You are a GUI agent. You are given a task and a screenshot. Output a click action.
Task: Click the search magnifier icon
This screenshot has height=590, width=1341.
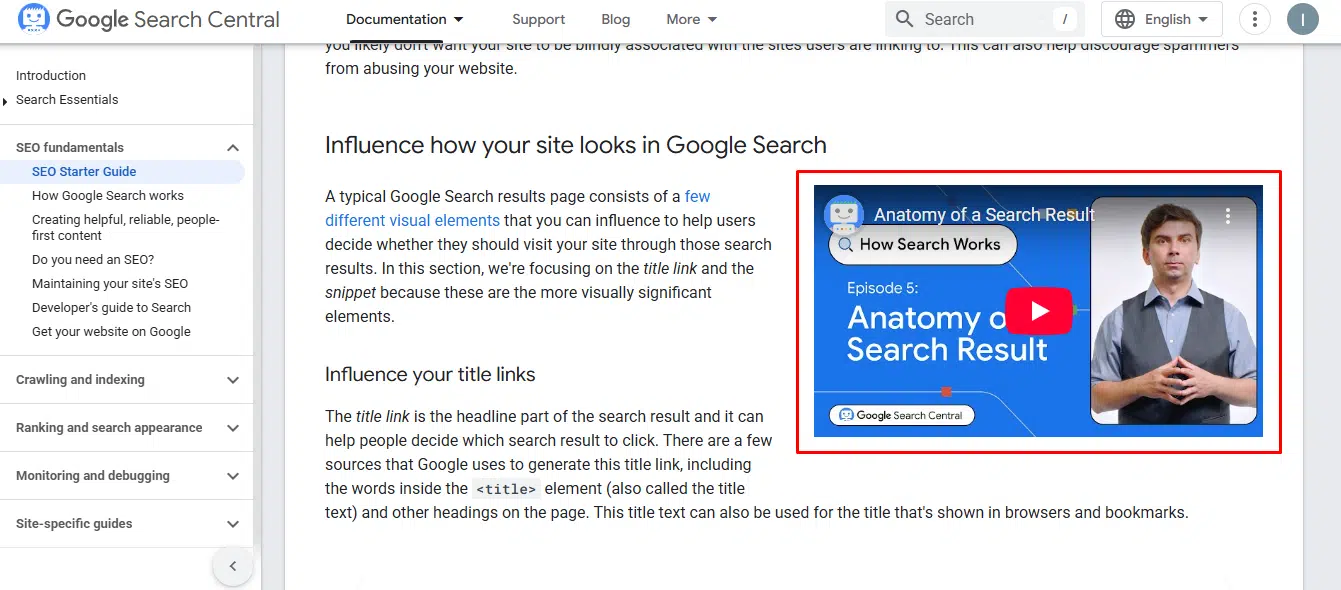(x=904, y=19)
